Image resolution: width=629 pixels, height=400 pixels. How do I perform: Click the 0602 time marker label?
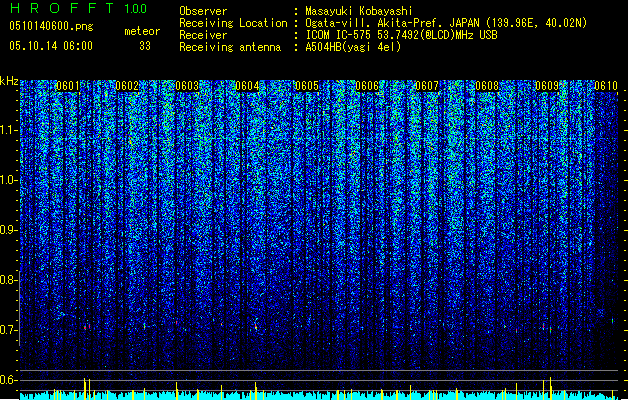pos(127,86)
